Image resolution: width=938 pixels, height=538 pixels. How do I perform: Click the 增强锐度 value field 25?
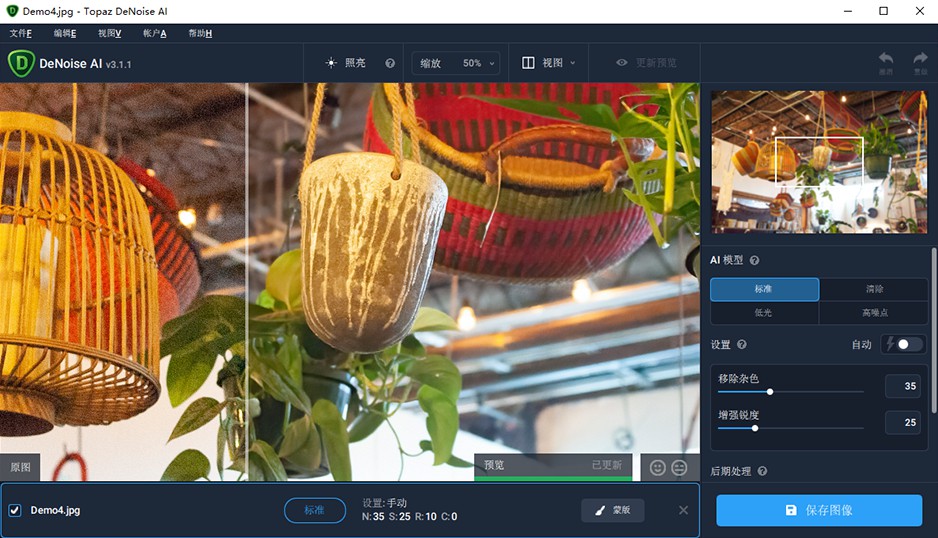903,423
